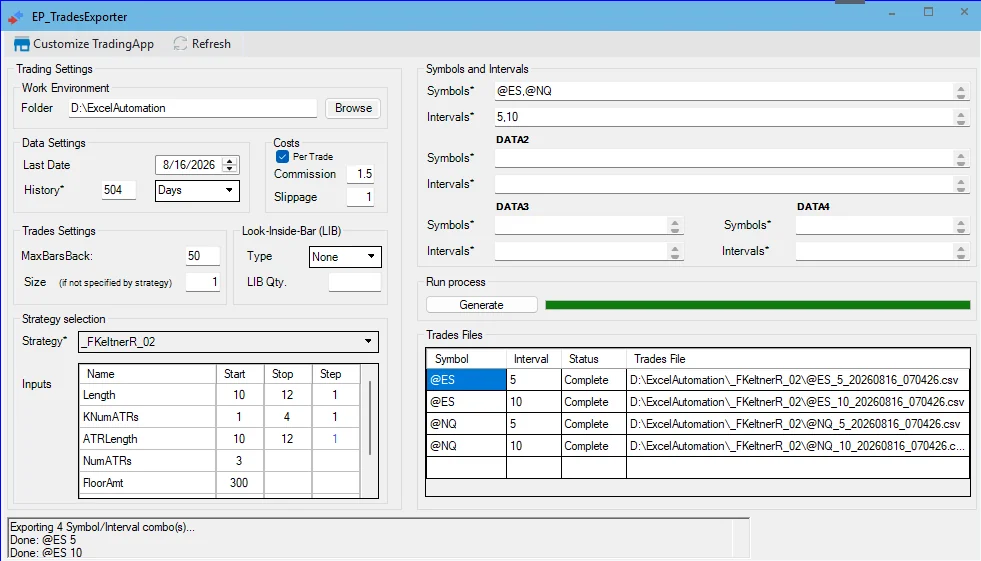
Task: Click the Generate button
Action: (x=481, y=305)
